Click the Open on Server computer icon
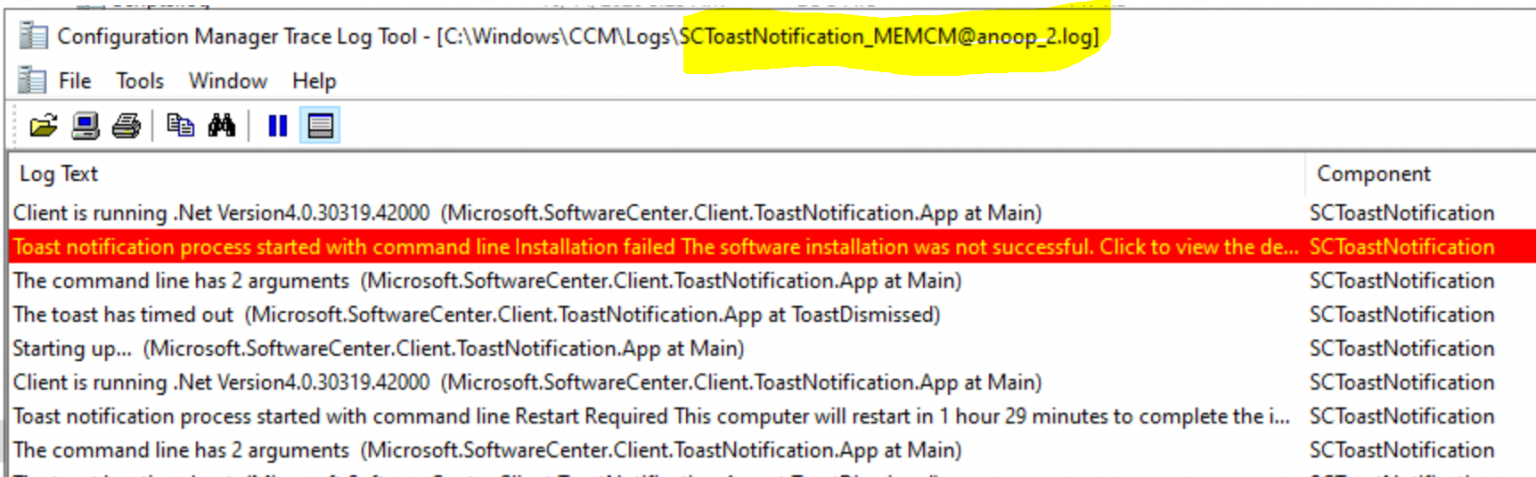 (x=85, y=126)
